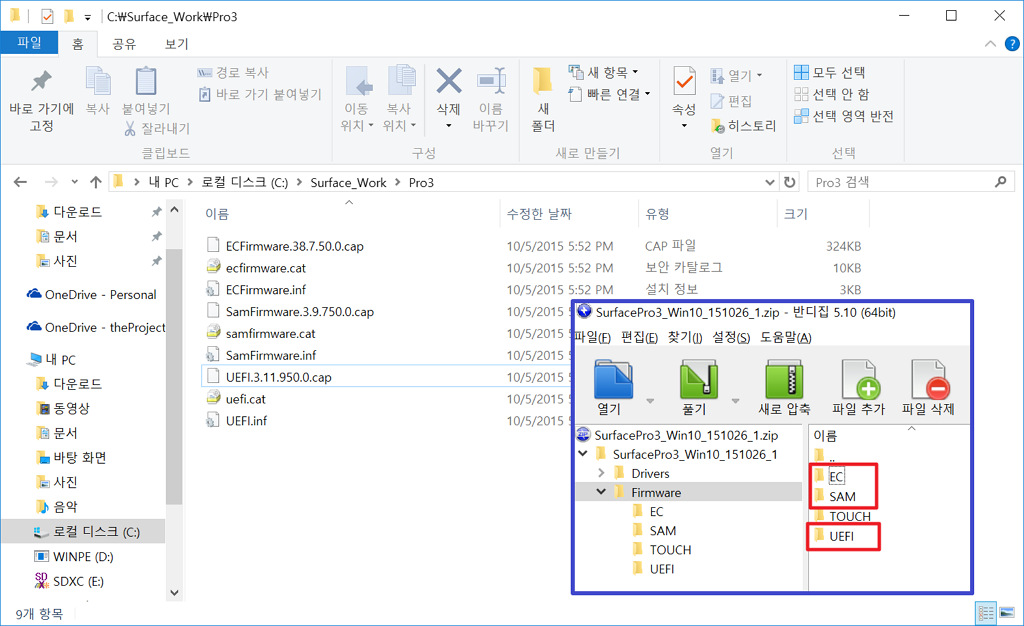
Task: Switch to the View (보기) tab
Action: pyautogui.click(x=176, y=44)
